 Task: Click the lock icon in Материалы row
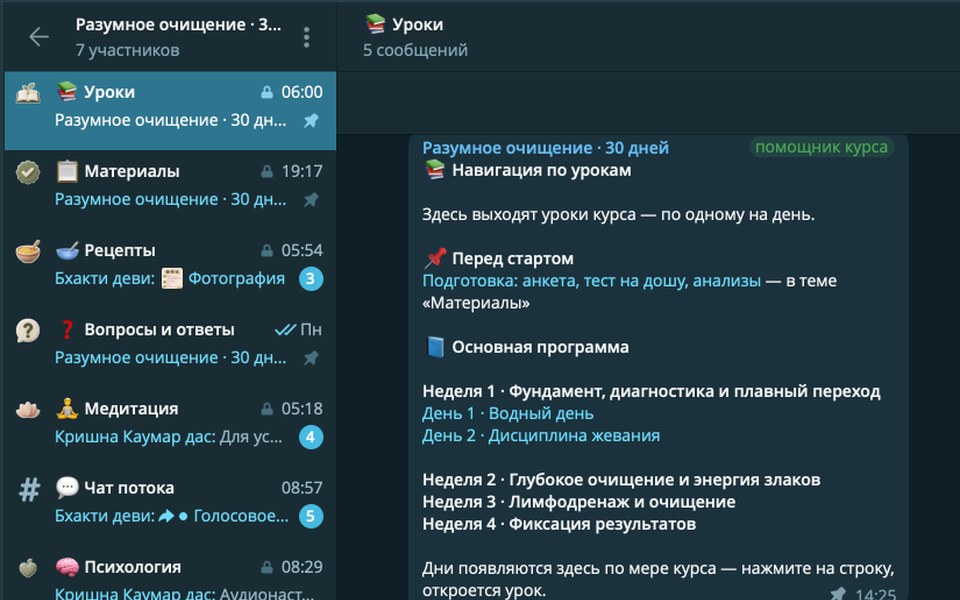(267, 171)
